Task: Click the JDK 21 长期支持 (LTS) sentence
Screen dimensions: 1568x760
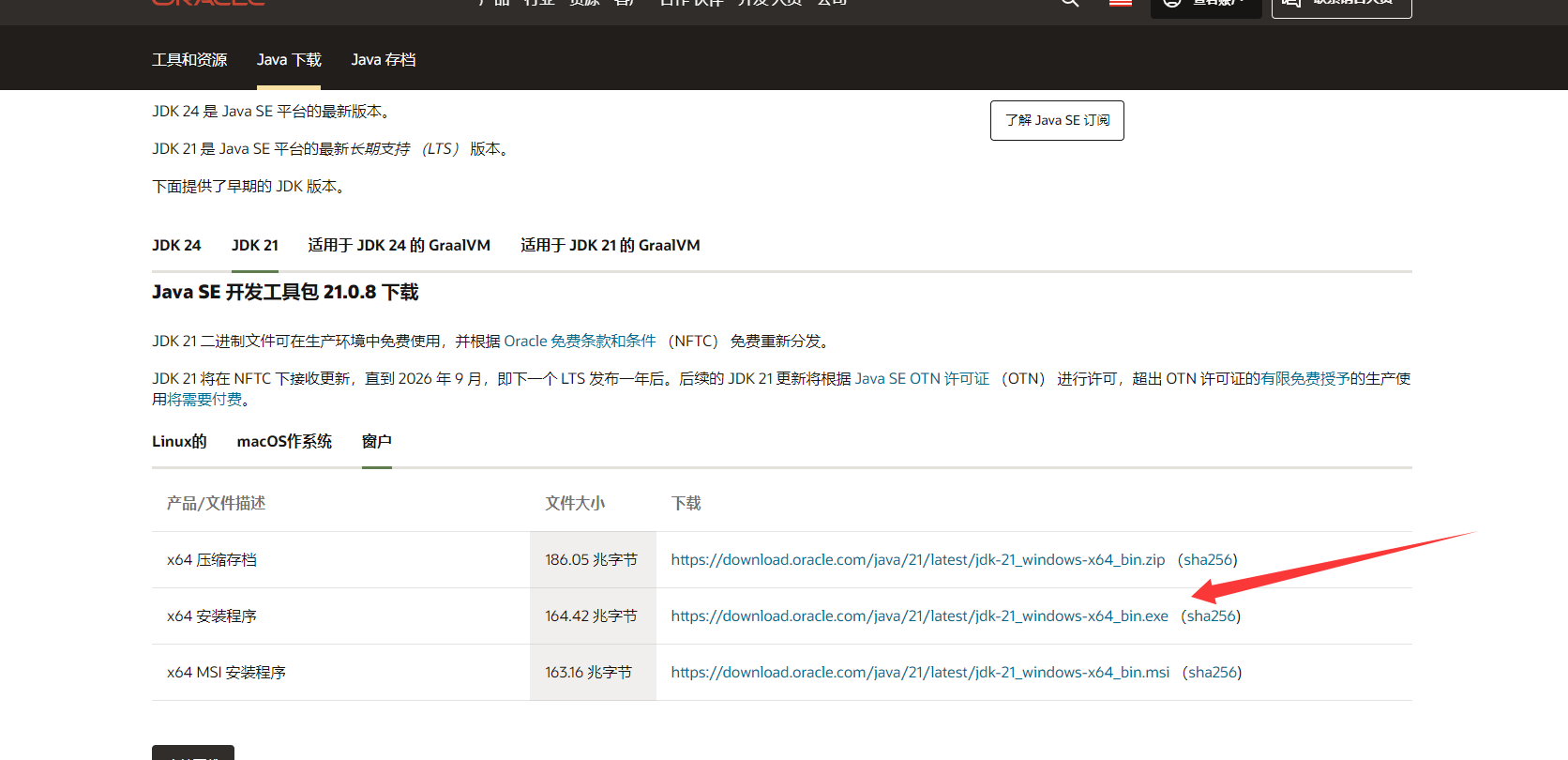Action: coord(330,148)
